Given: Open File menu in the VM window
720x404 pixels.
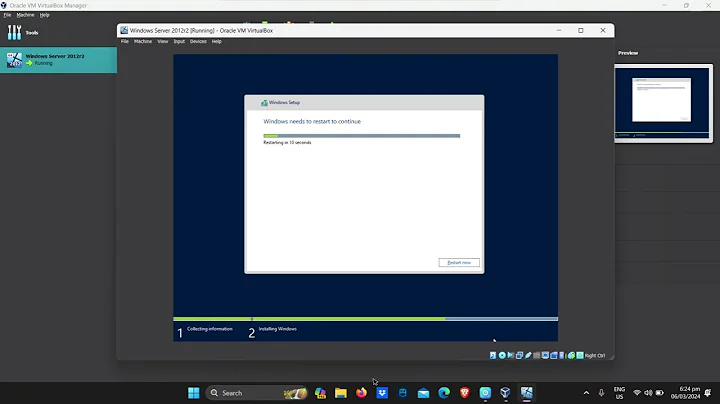Looking at the screenshot, I should 124,41.
